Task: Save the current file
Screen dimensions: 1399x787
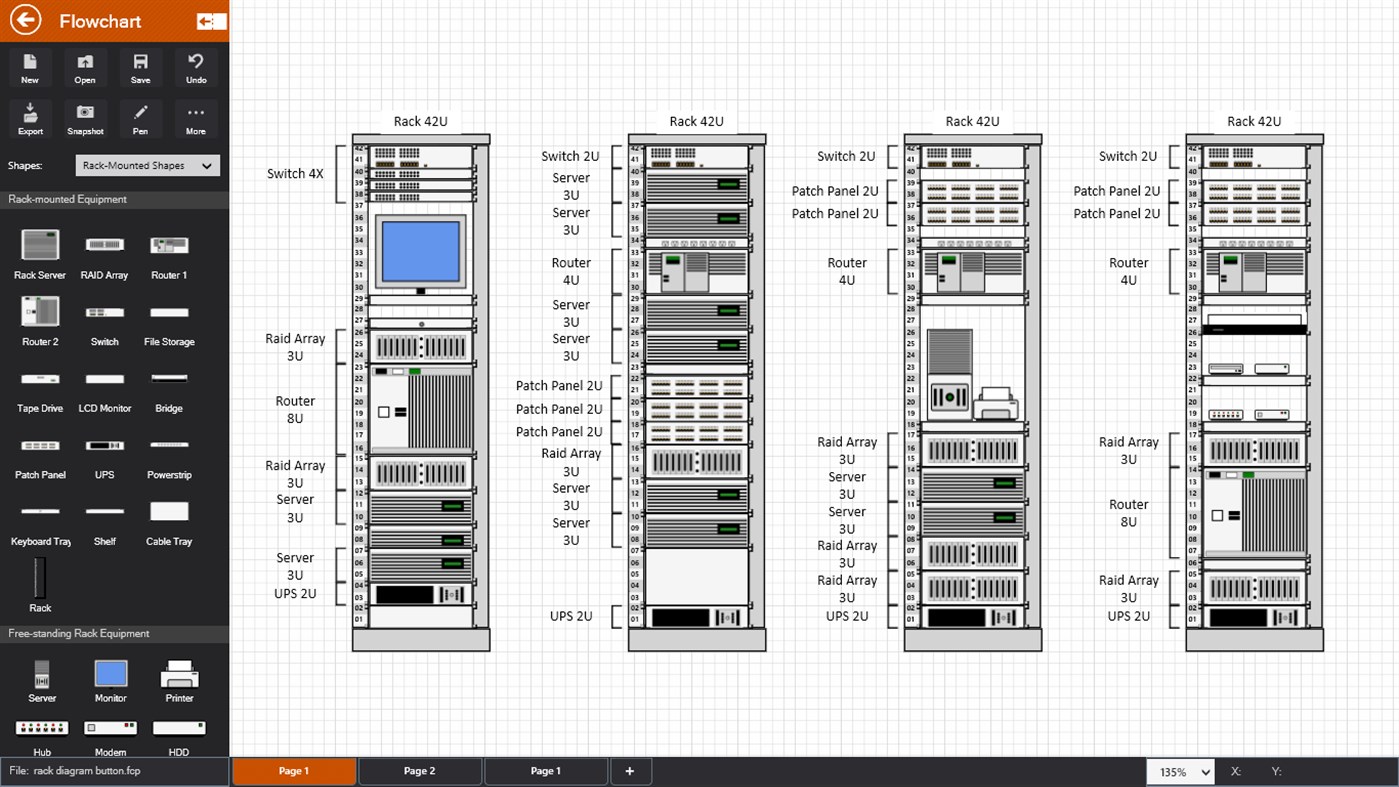Action: point(140,67)
